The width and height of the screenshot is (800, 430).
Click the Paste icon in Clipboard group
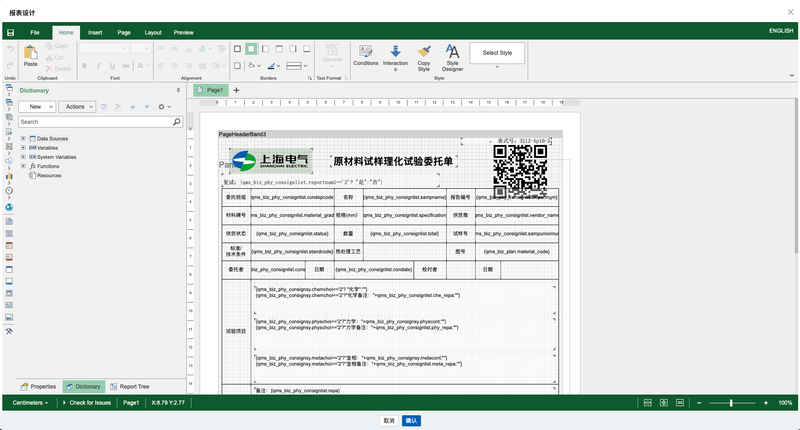tap(30, 53)
